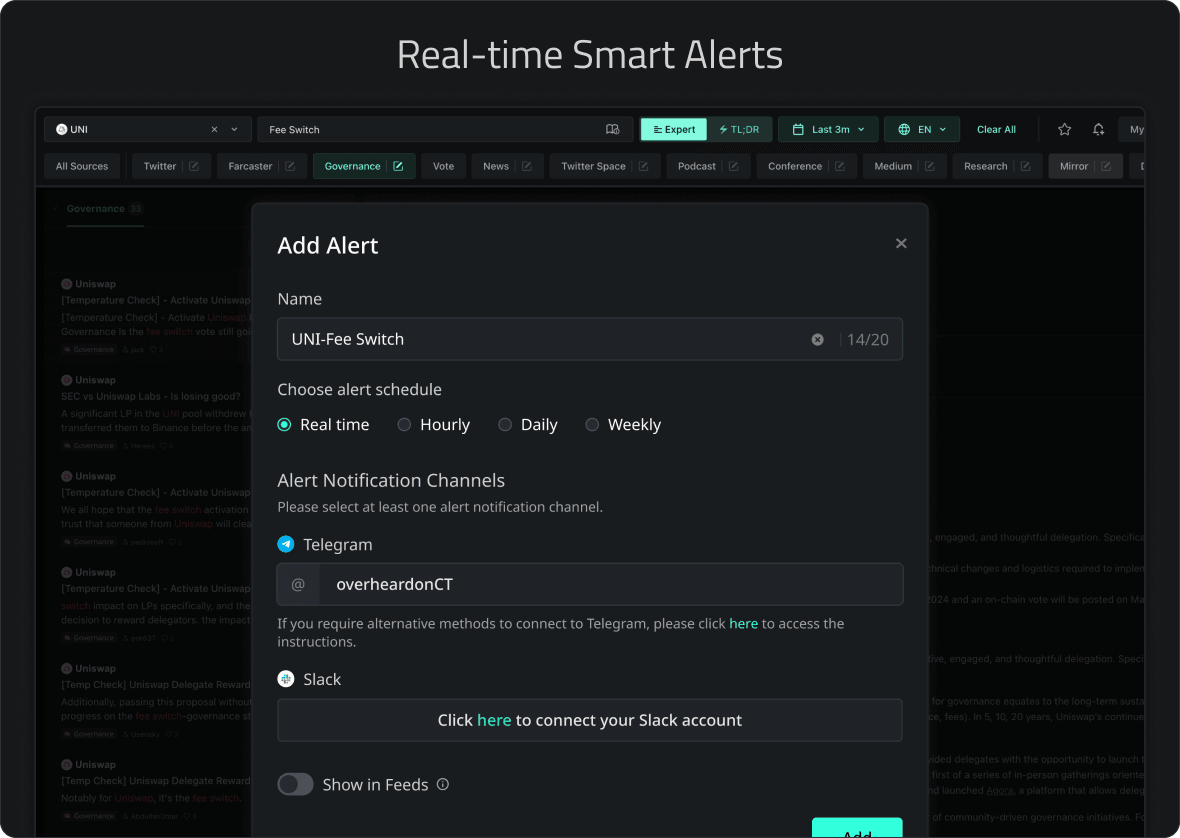Select the Twitter Space tab
1180x838 pixels.
pyautogui.click(x=593, y=166)
